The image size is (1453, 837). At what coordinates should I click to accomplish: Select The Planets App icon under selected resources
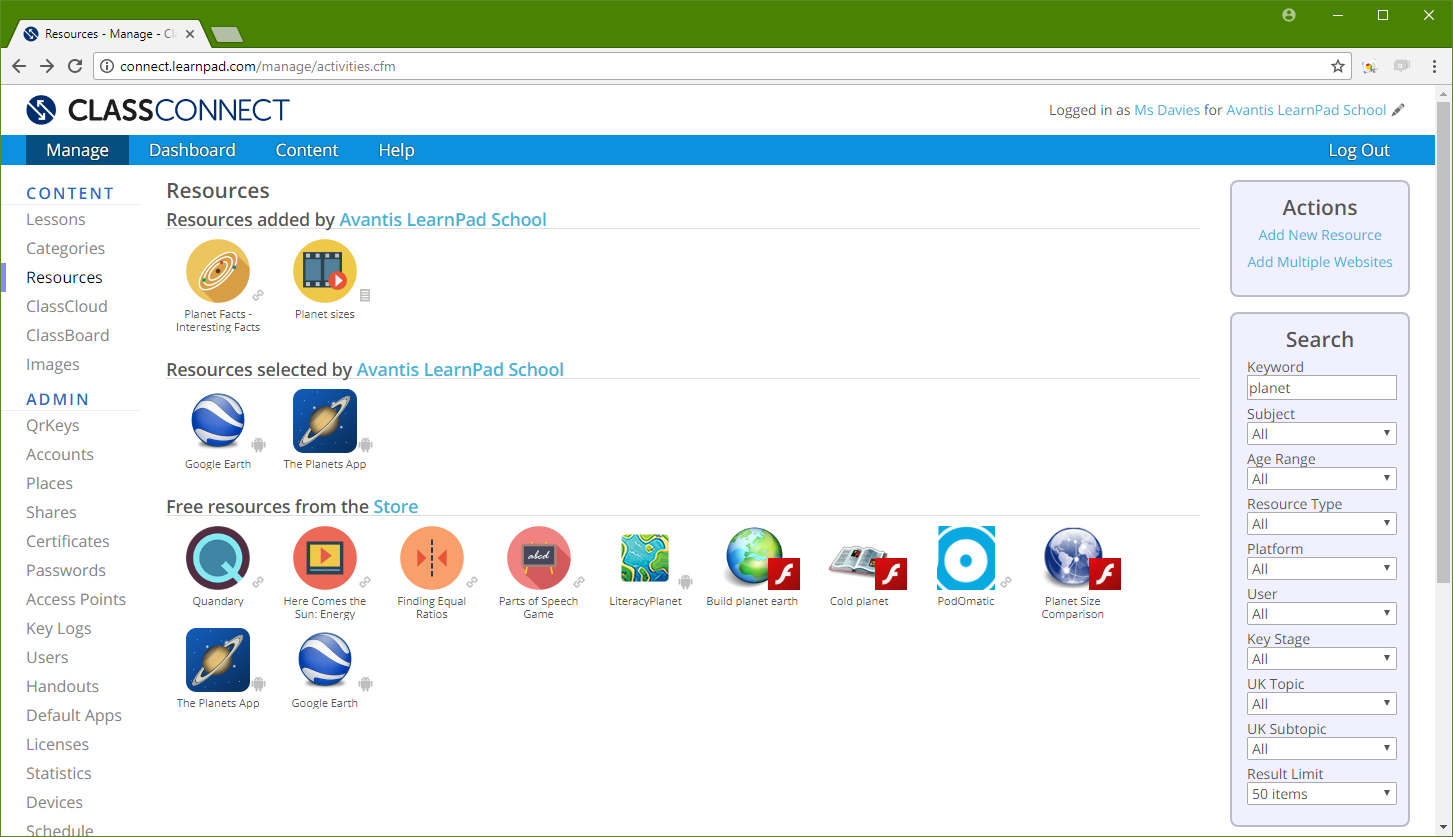tap(325, 421)
